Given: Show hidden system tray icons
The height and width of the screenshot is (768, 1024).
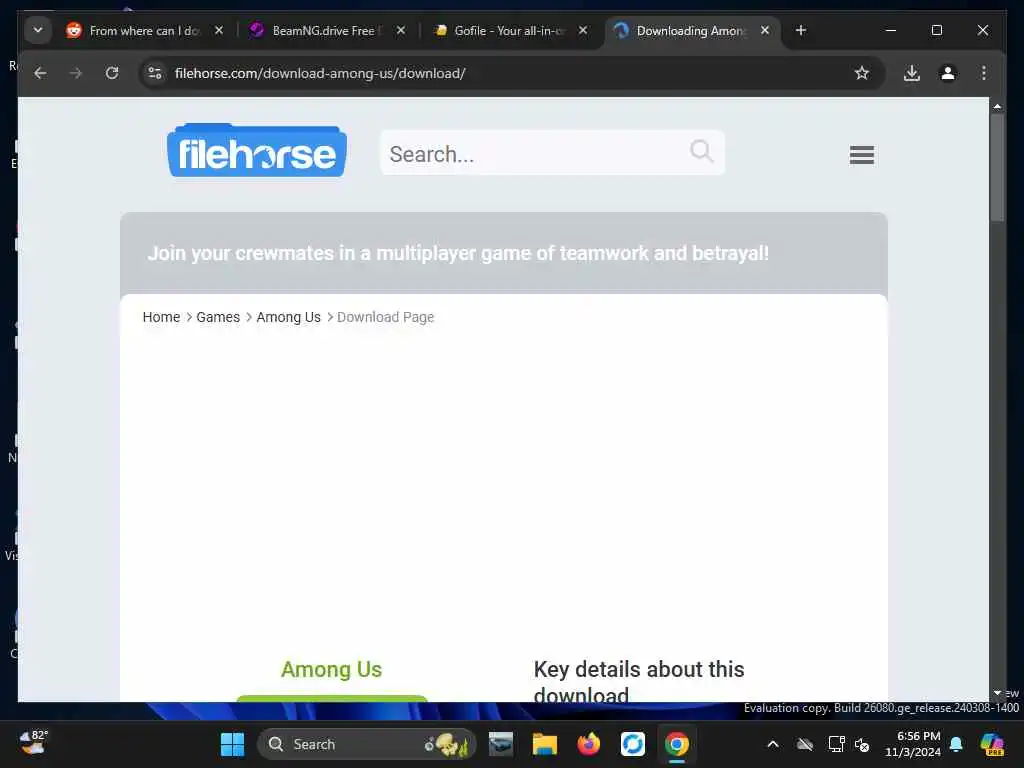Looking at the screenshot, I should (773, 744).
